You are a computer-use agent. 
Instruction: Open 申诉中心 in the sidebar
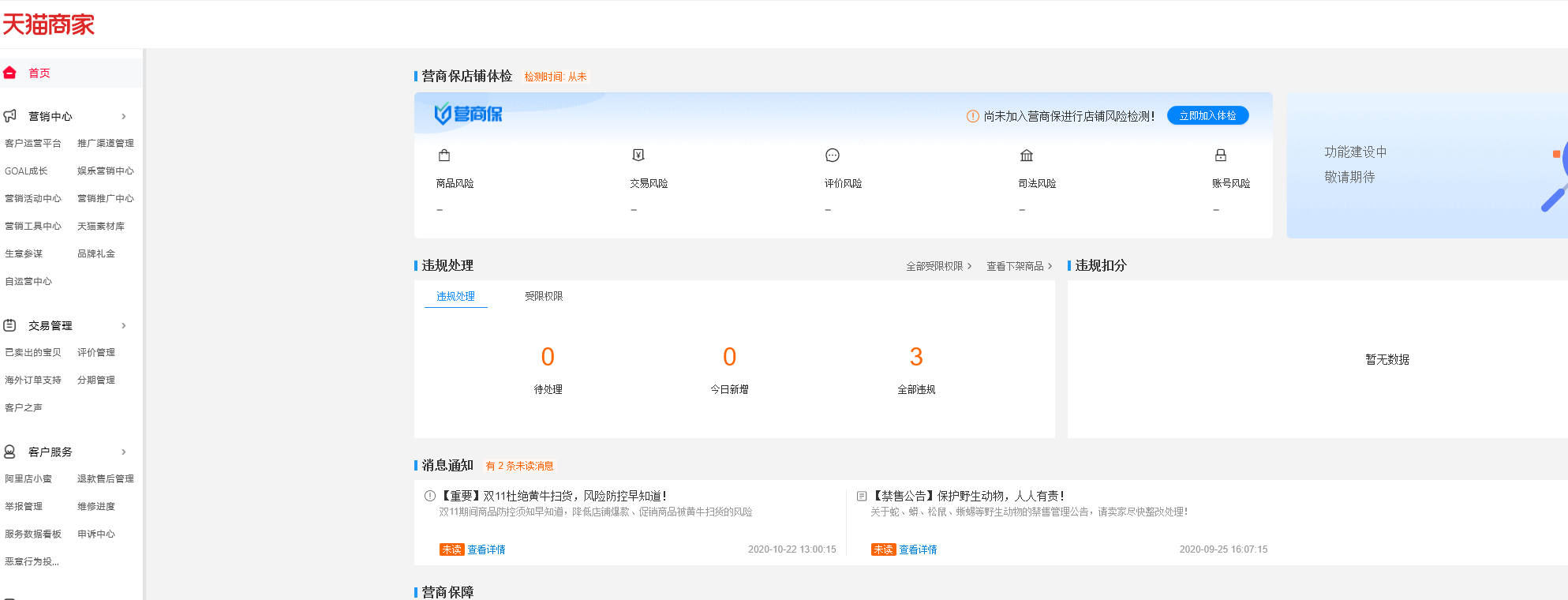[96, 534]
